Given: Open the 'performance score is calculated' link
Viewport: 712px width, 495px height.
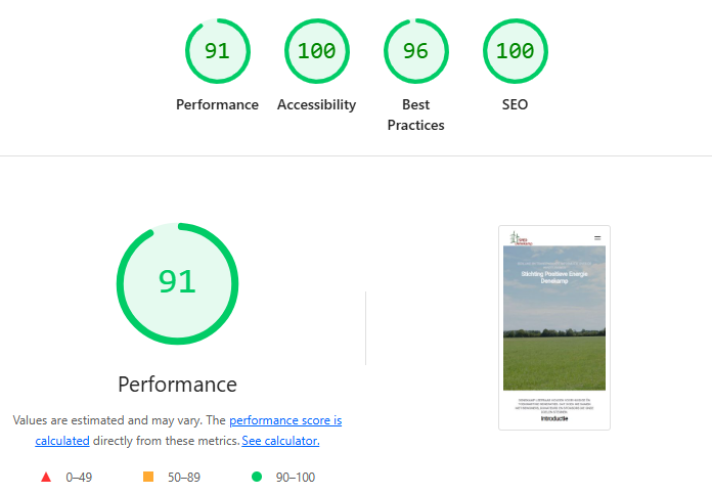Looking at the screenshot, I should (x=285, y=421).
